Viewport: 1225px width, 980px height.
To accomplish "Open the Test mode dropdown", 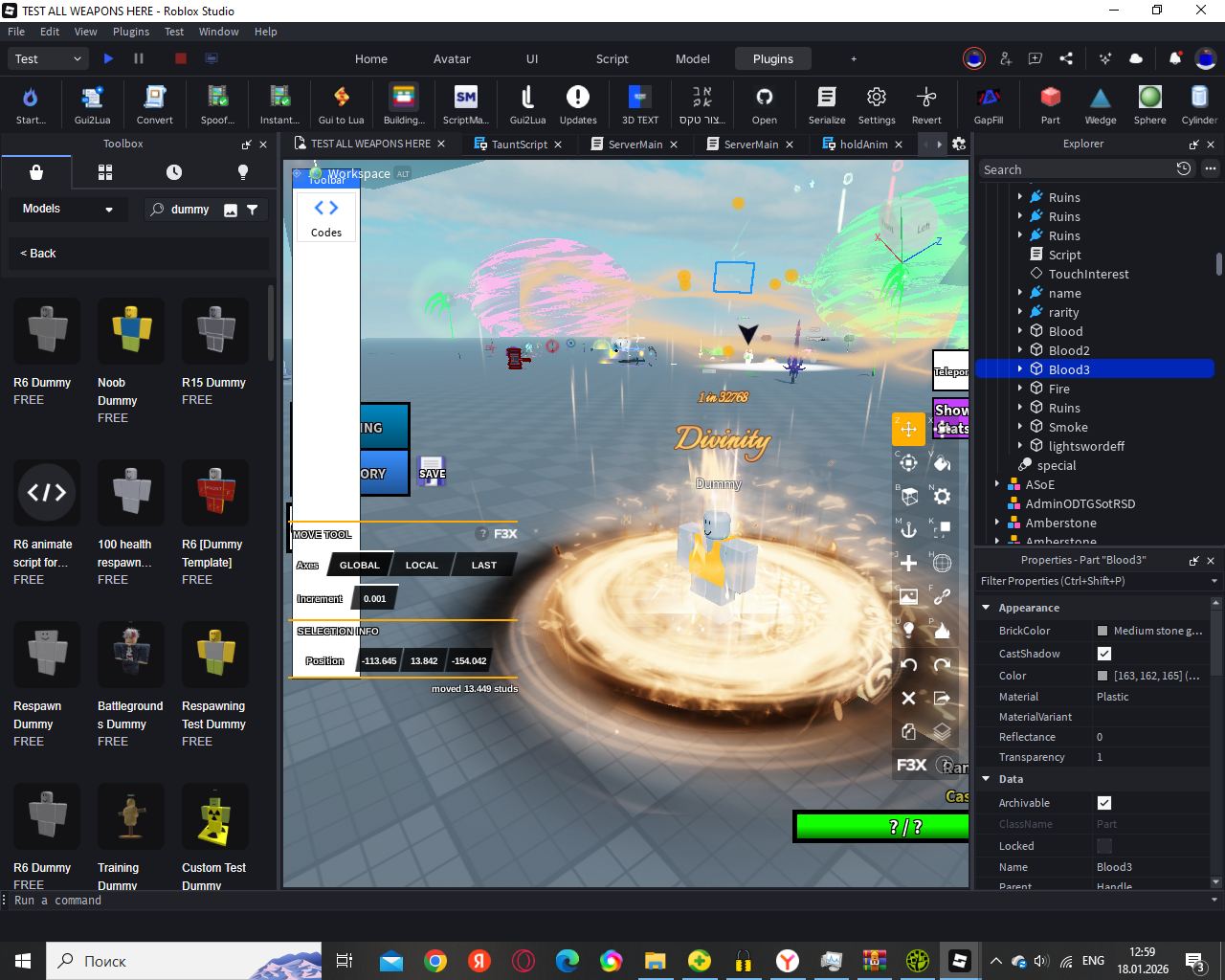I will [49, 58].
